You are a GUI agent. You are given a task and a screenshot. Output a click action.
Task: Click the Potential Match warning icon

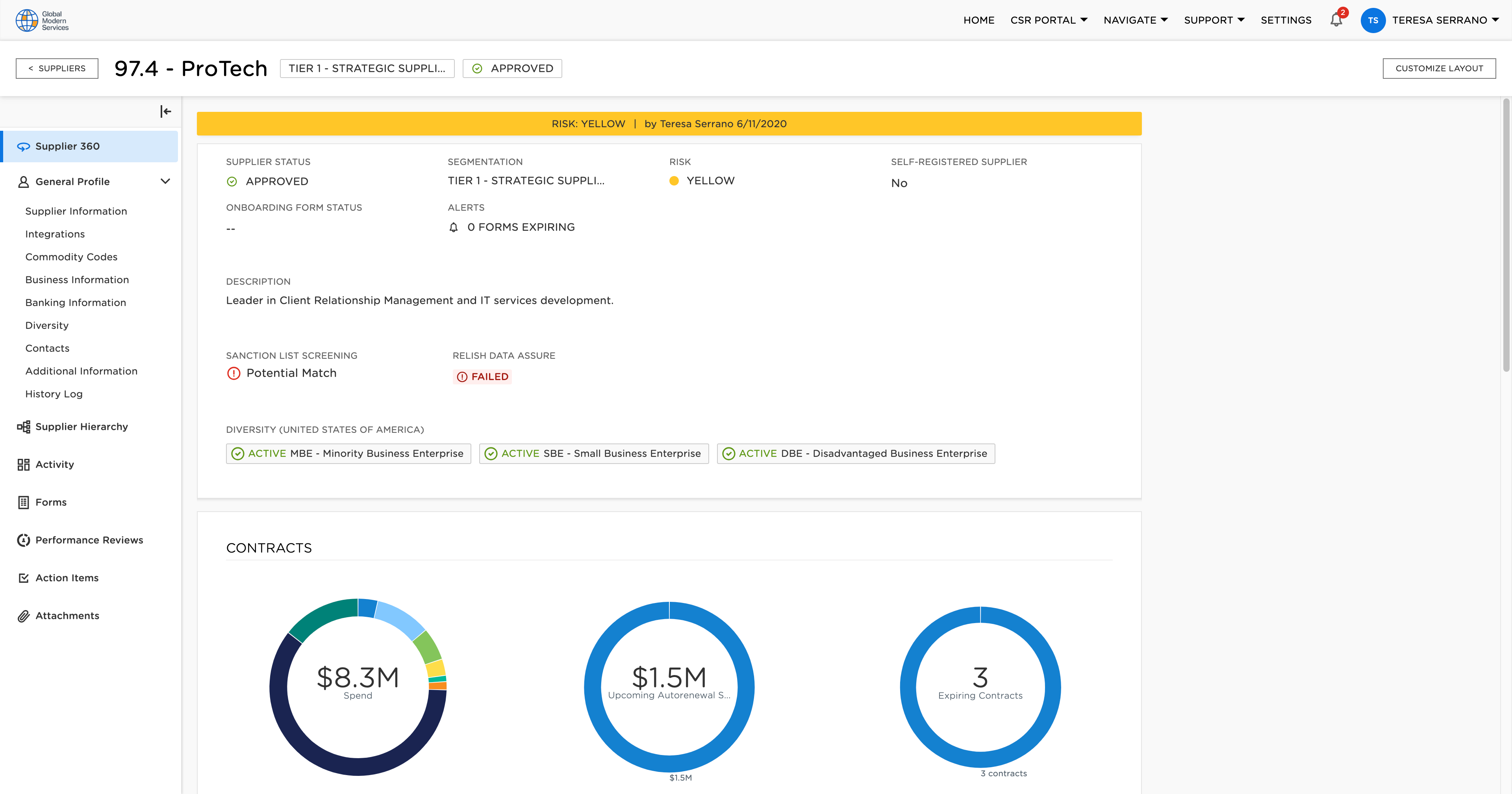click(x=233, y=373)
